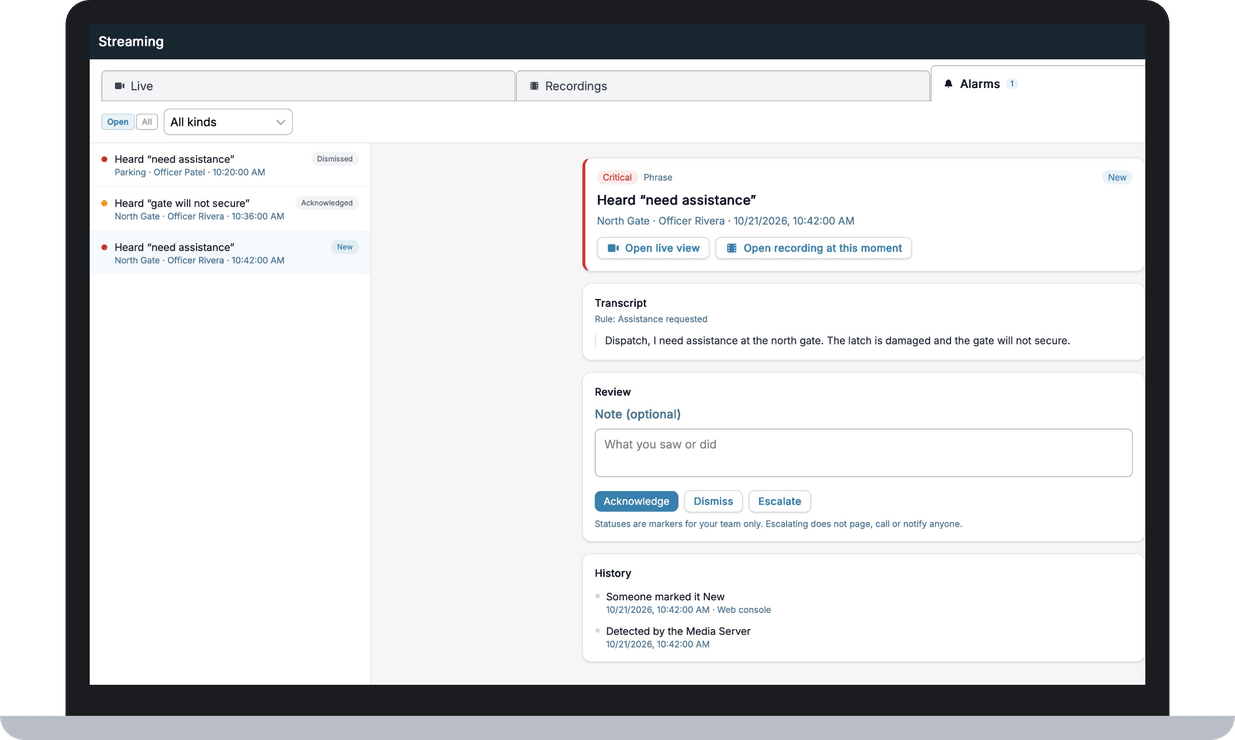Switch to the Live tab

tap(308, 86)
